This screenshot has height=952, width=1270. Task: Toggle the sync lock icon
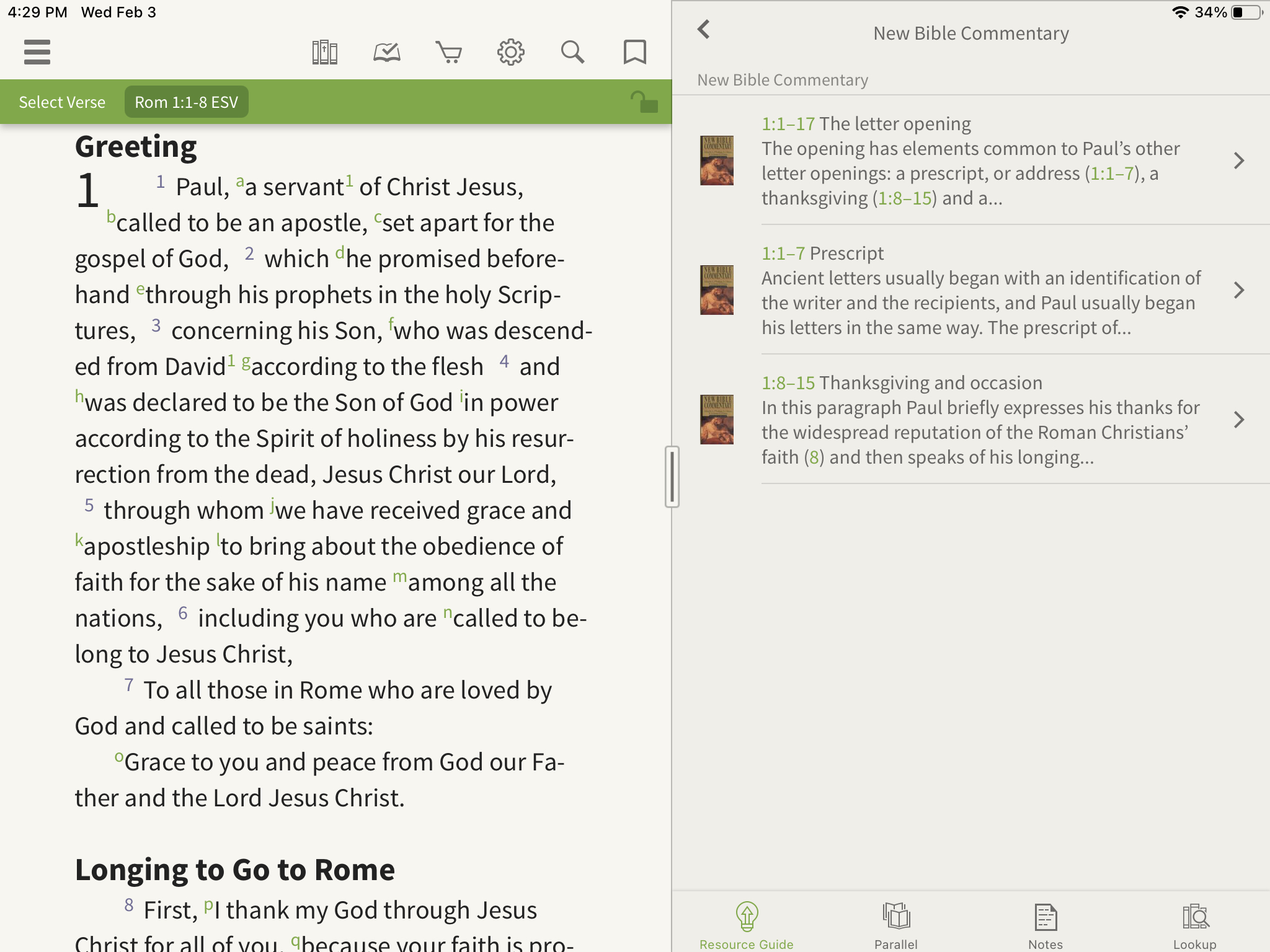(x=644, y=102)
